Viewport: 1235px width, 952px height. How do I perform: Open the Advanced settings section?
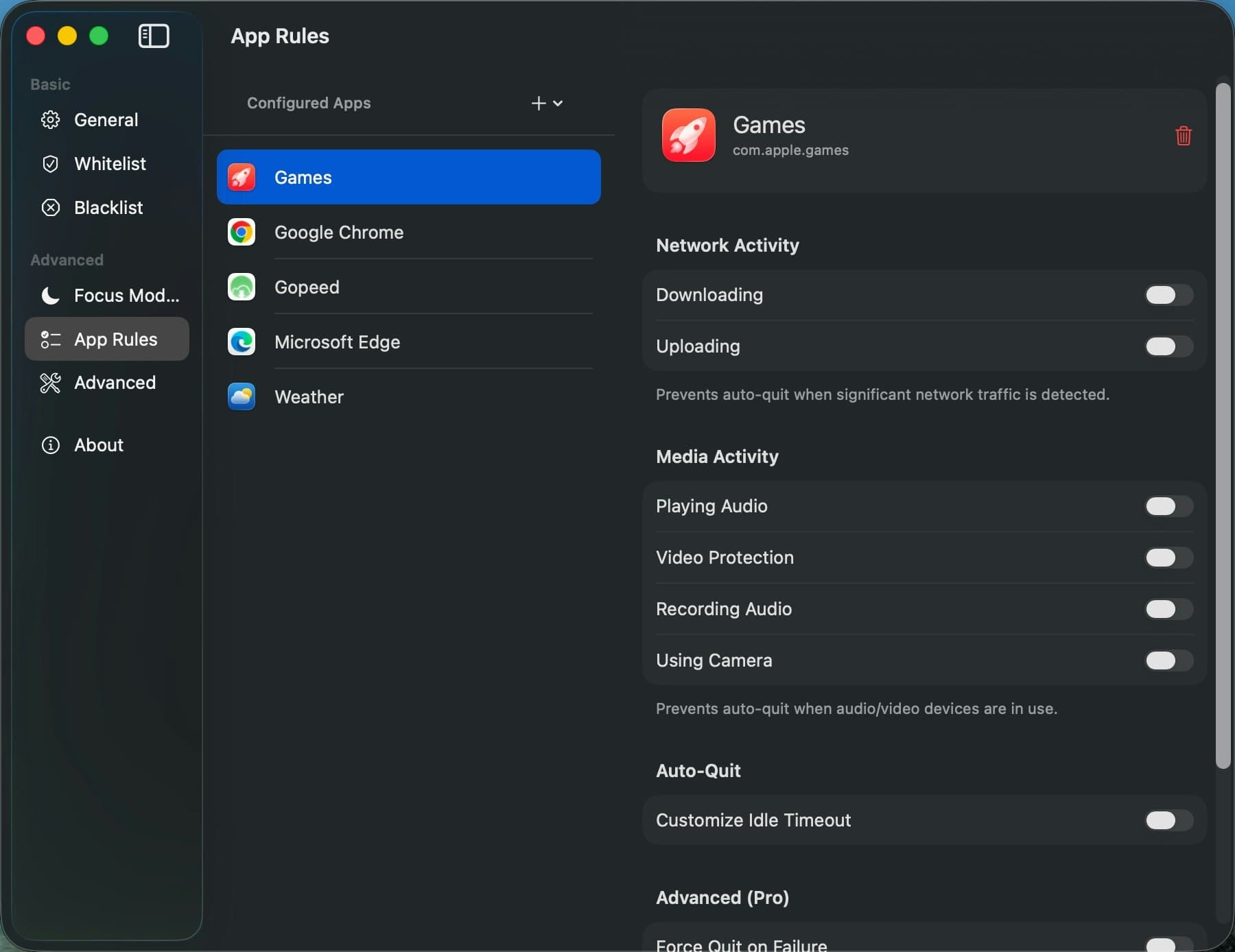(x=114, y=383)
